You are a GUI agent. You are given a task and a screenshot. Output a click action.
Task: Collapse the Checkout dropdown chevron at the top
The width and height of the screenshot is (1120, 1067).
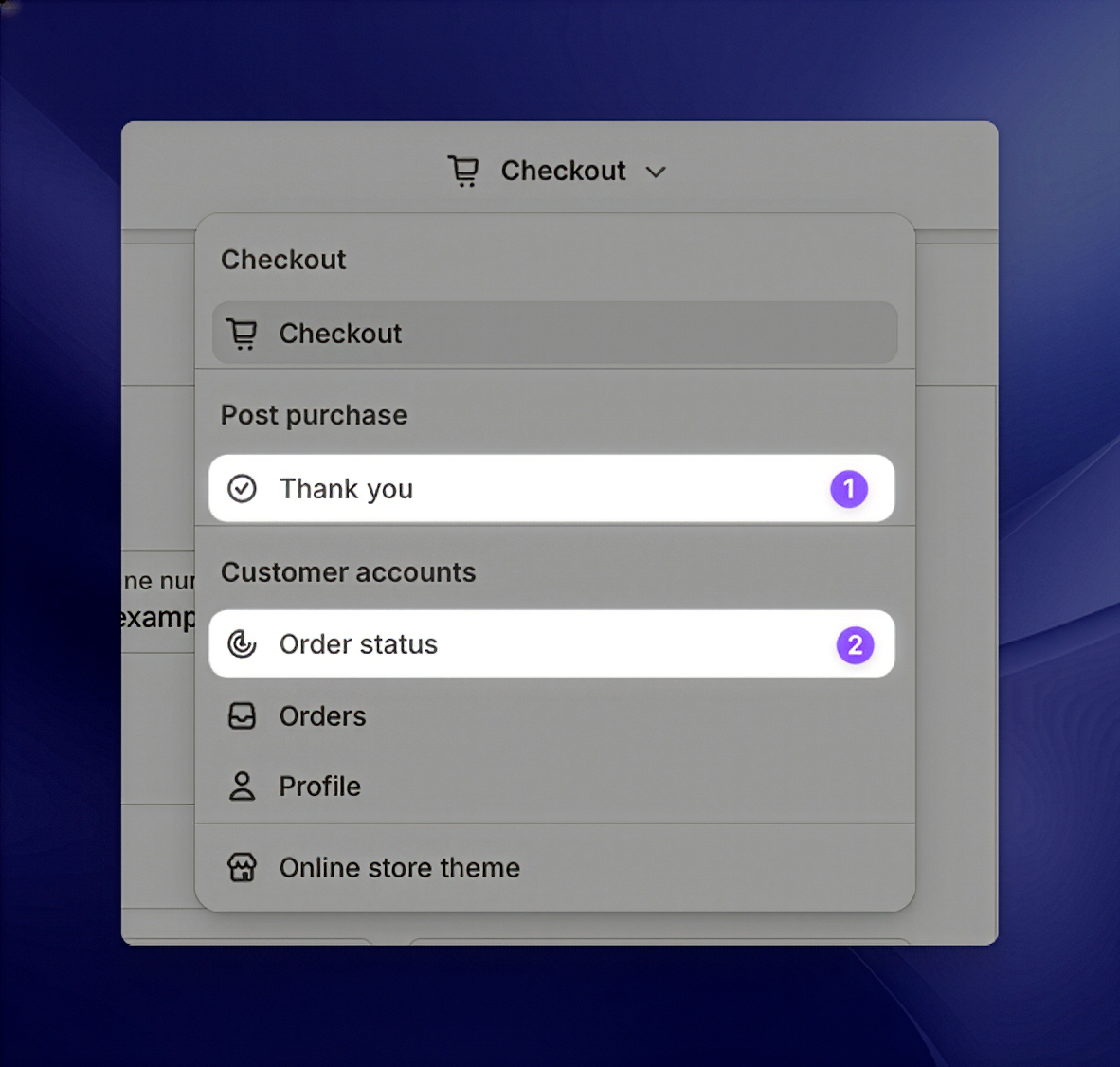click(656, 172)
